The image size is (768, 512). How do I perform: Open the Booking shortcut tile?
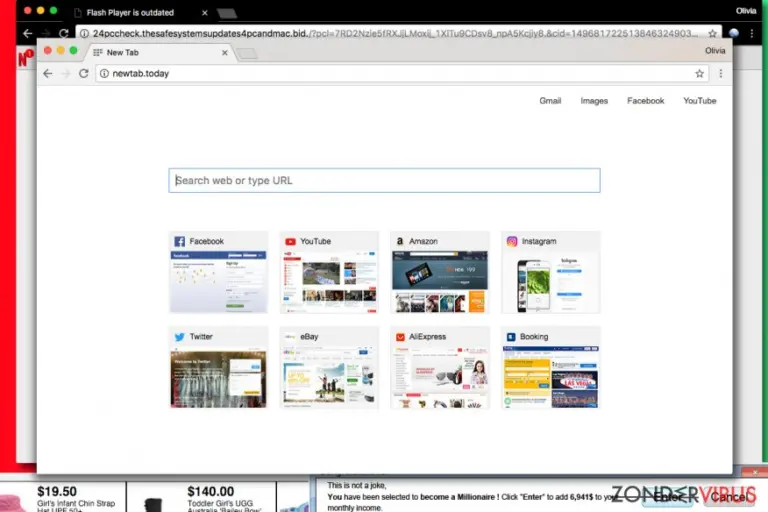click(x=551, y=367)
